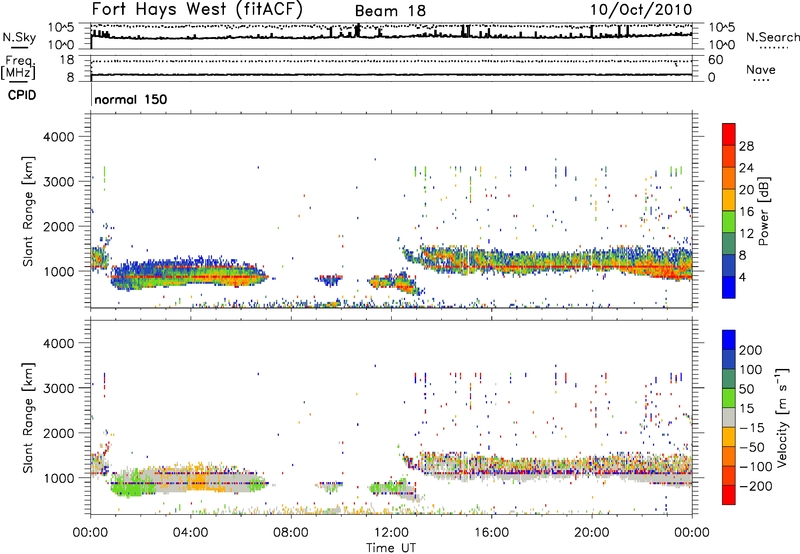Click the "04:00" time tick label

pyautogui.click(x=190, y=533)
